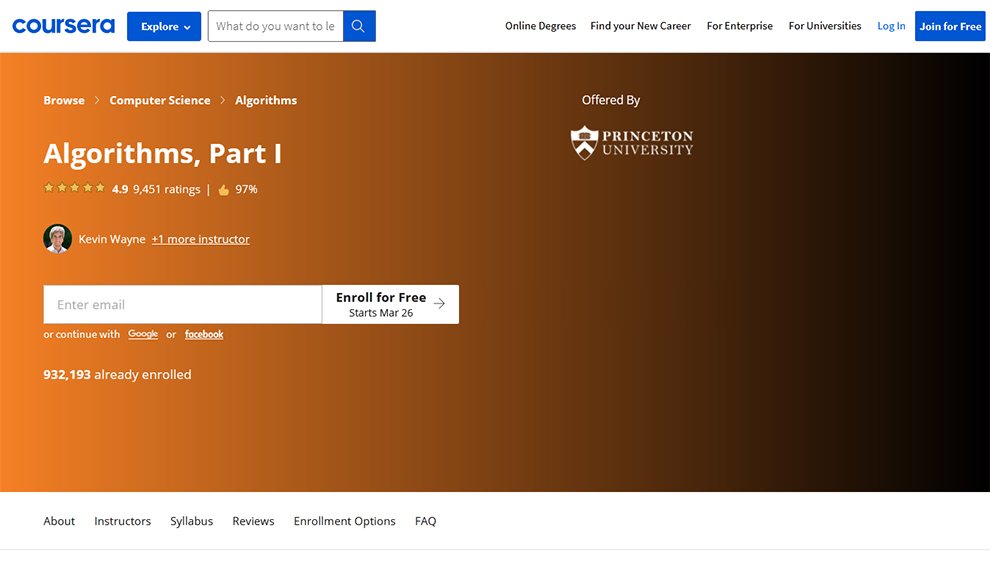
Task: Open Online Degrees
Action: (540, 26)
